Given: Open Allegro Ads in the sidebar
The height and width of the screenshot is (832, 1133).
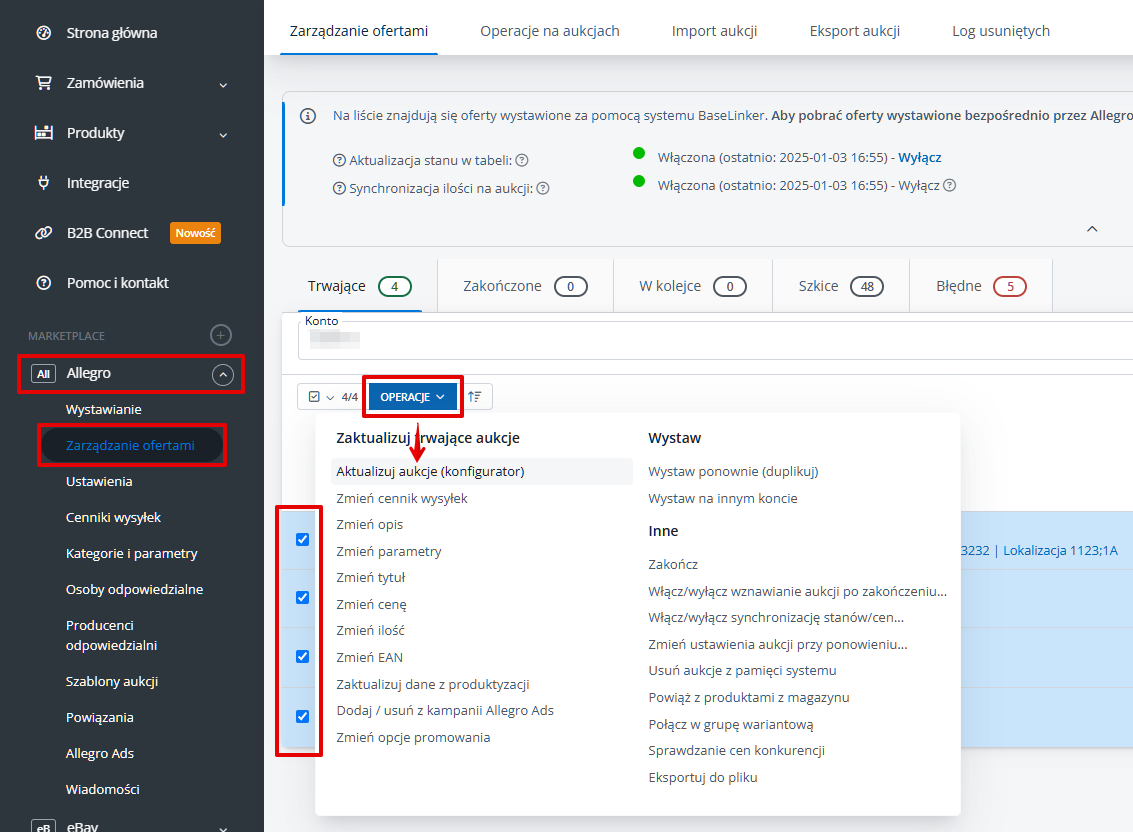Looking at the screenshot, I should pyautogui.click(x=100, y=753).
